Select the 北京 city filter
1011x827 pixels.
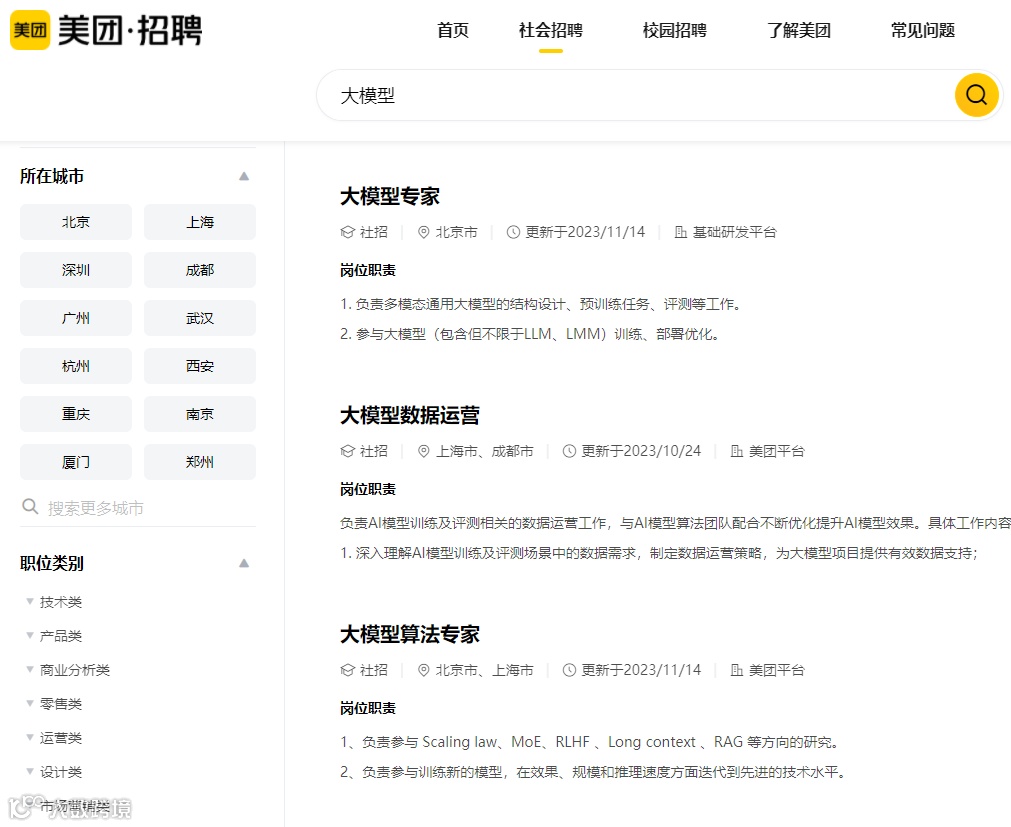point(76,222)
